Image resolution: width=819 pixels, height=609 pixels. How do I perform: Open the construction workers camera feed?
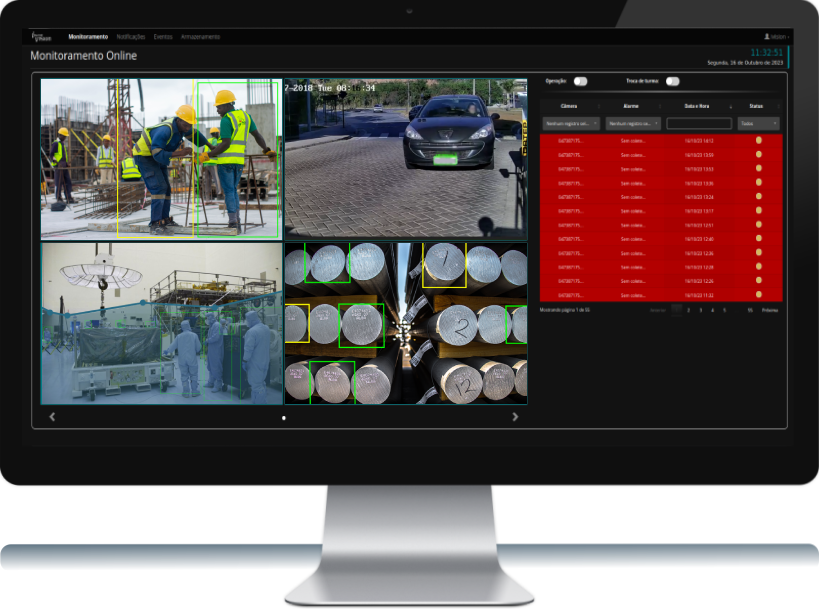(x=161, y=159)
